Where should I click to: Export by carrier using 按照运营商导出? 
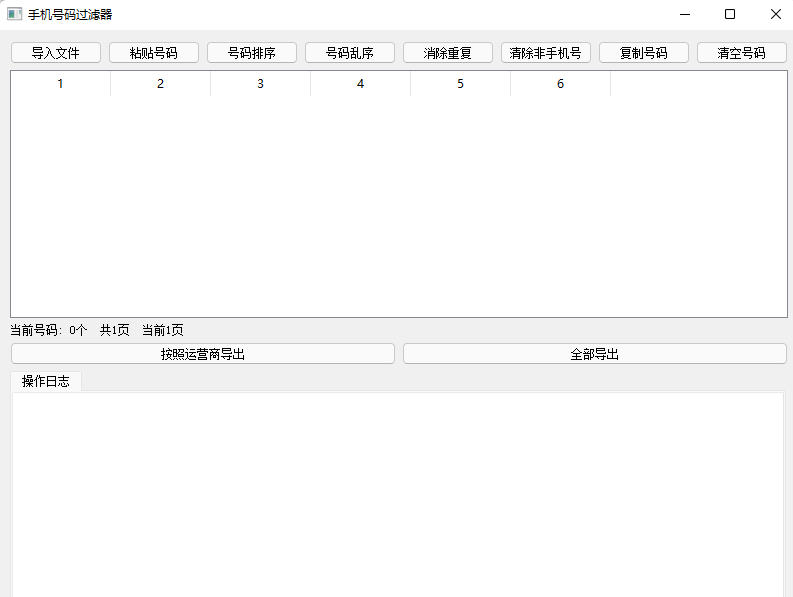tap(203, 354)
